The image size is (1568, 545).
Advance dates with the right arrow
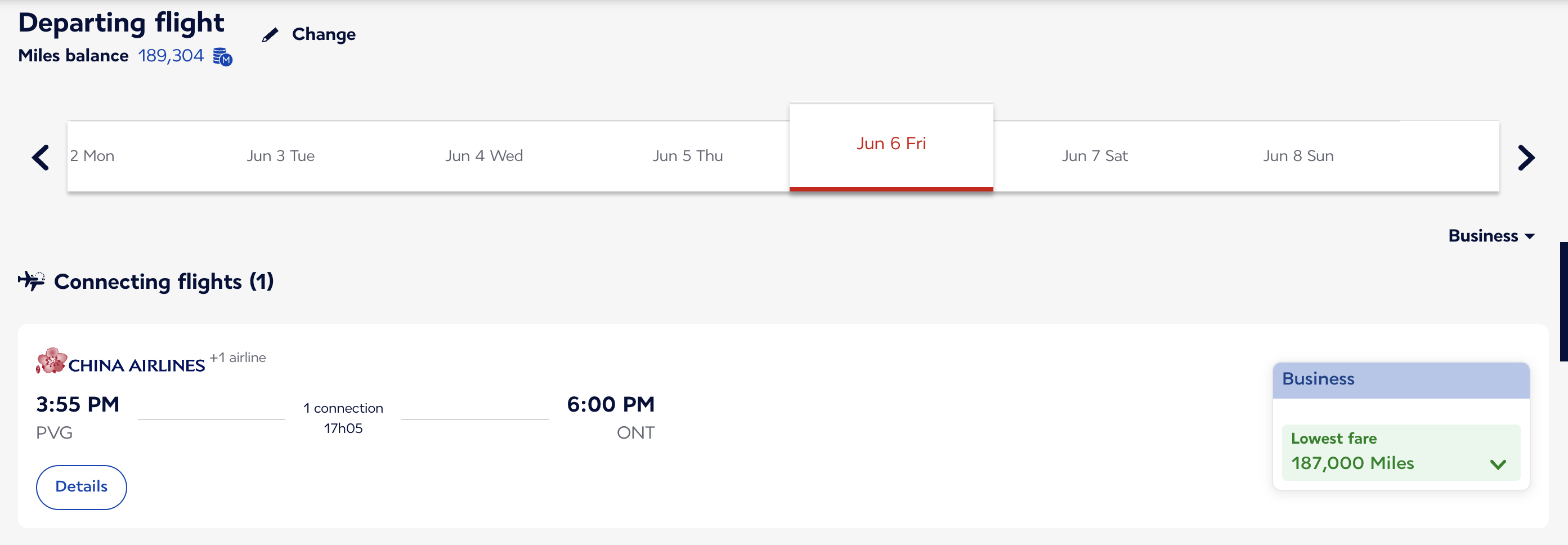1525,157
